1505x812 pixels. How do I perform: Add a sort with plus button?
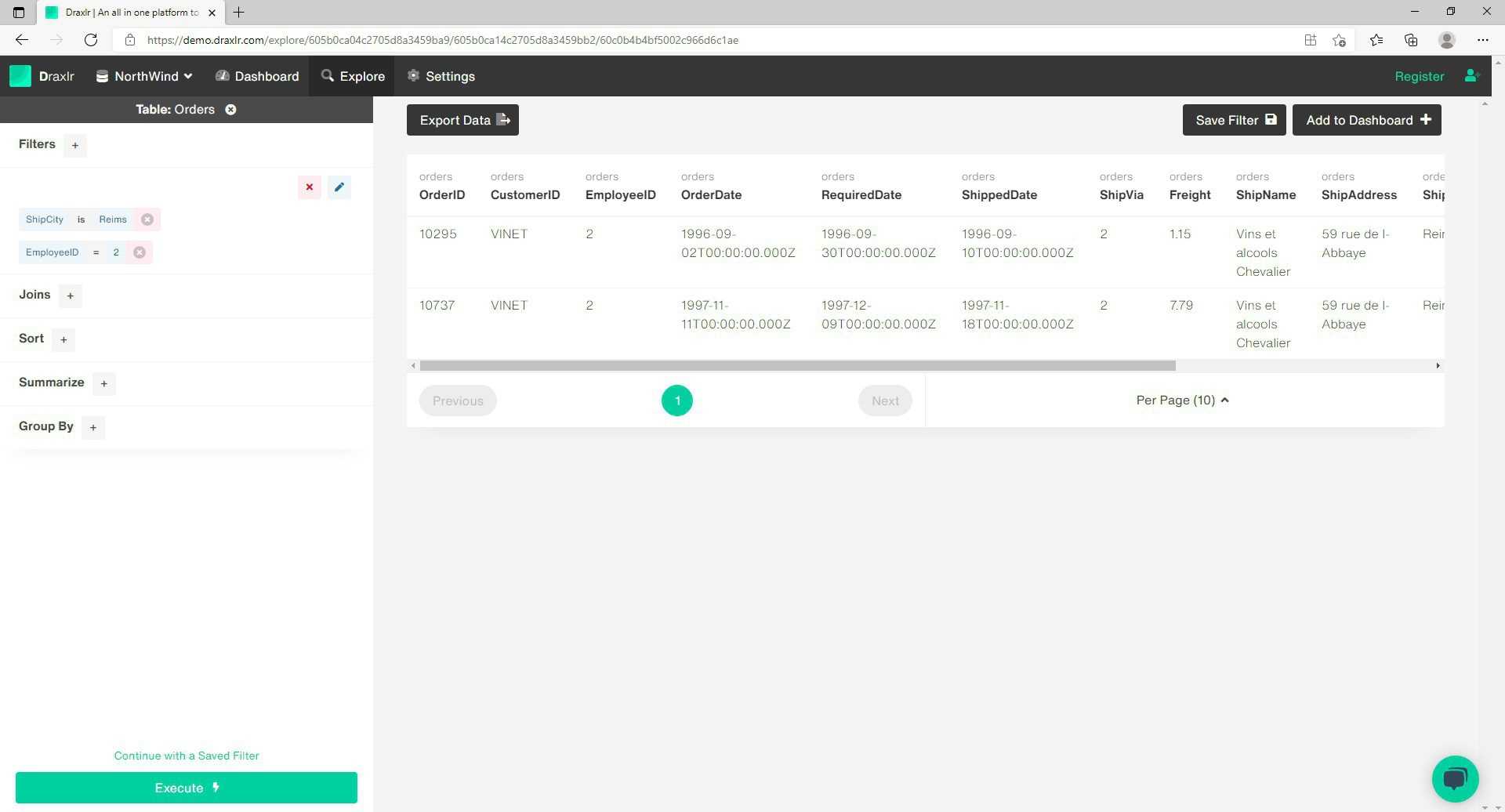[x=64, y=339]
